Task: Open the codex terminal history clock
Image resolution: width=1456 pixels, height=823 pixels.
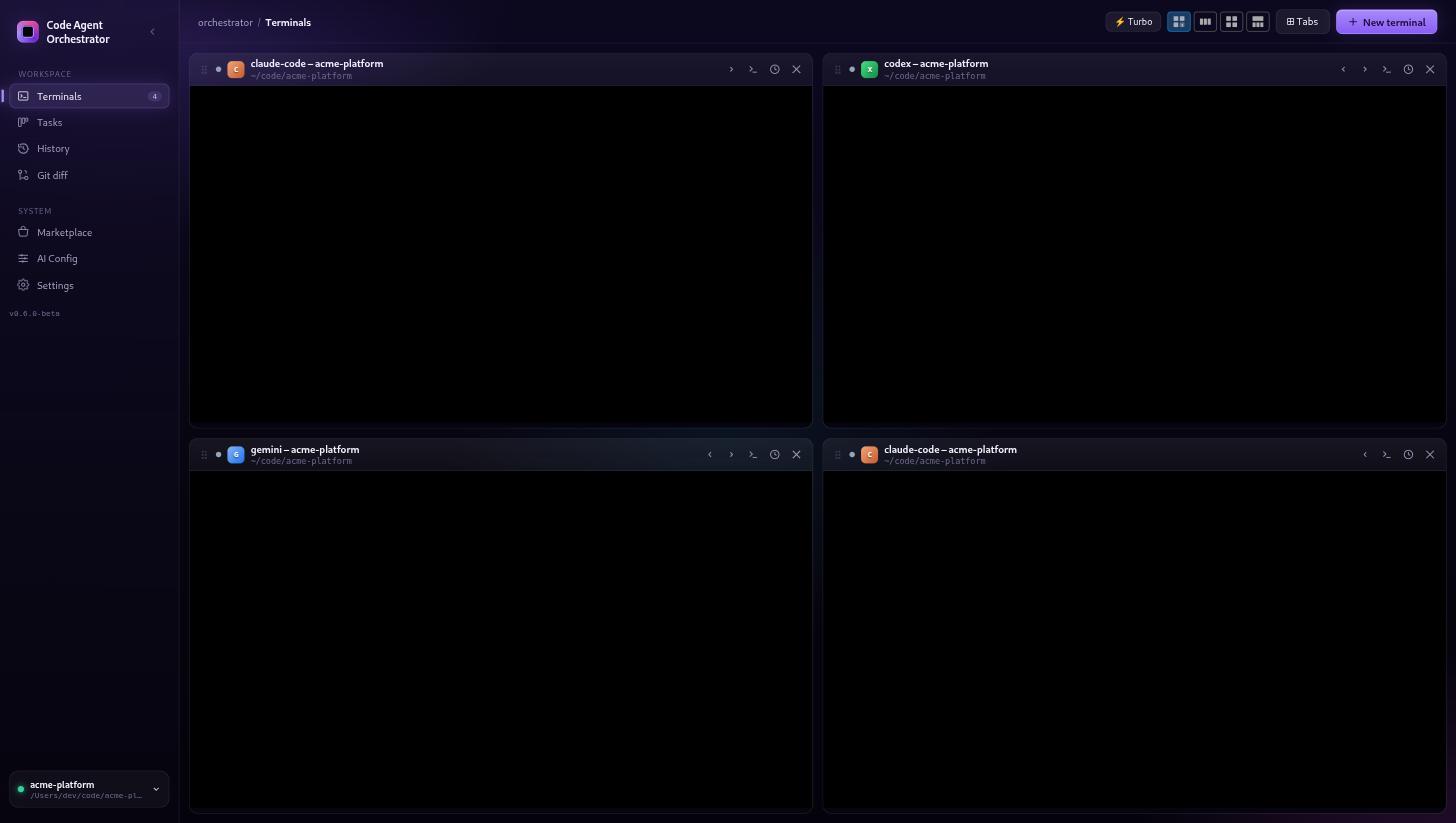Action: (1408, 69)
